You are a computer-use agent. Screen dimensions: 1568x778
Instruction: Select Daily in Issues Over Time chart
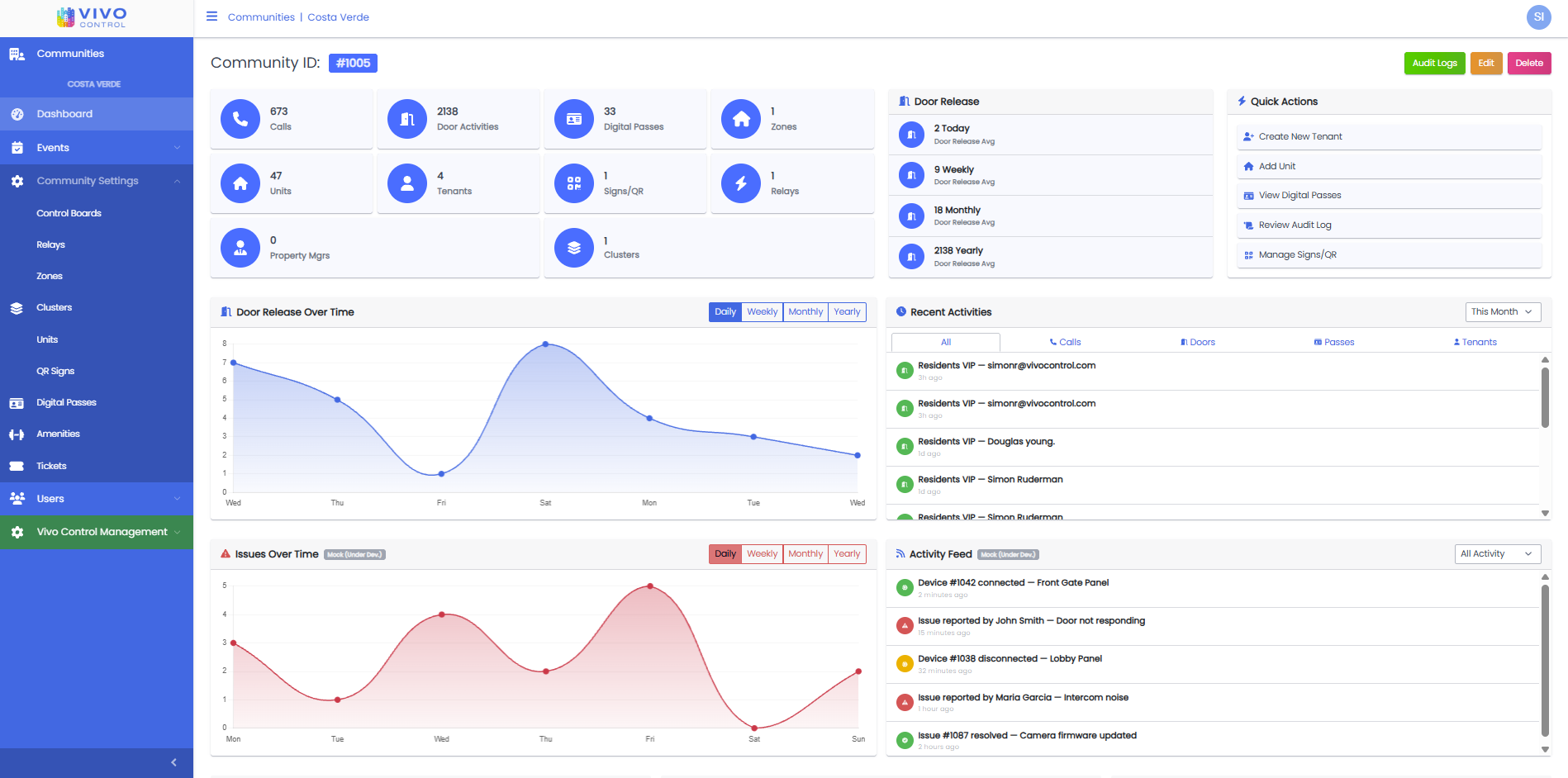coord(725,553)
